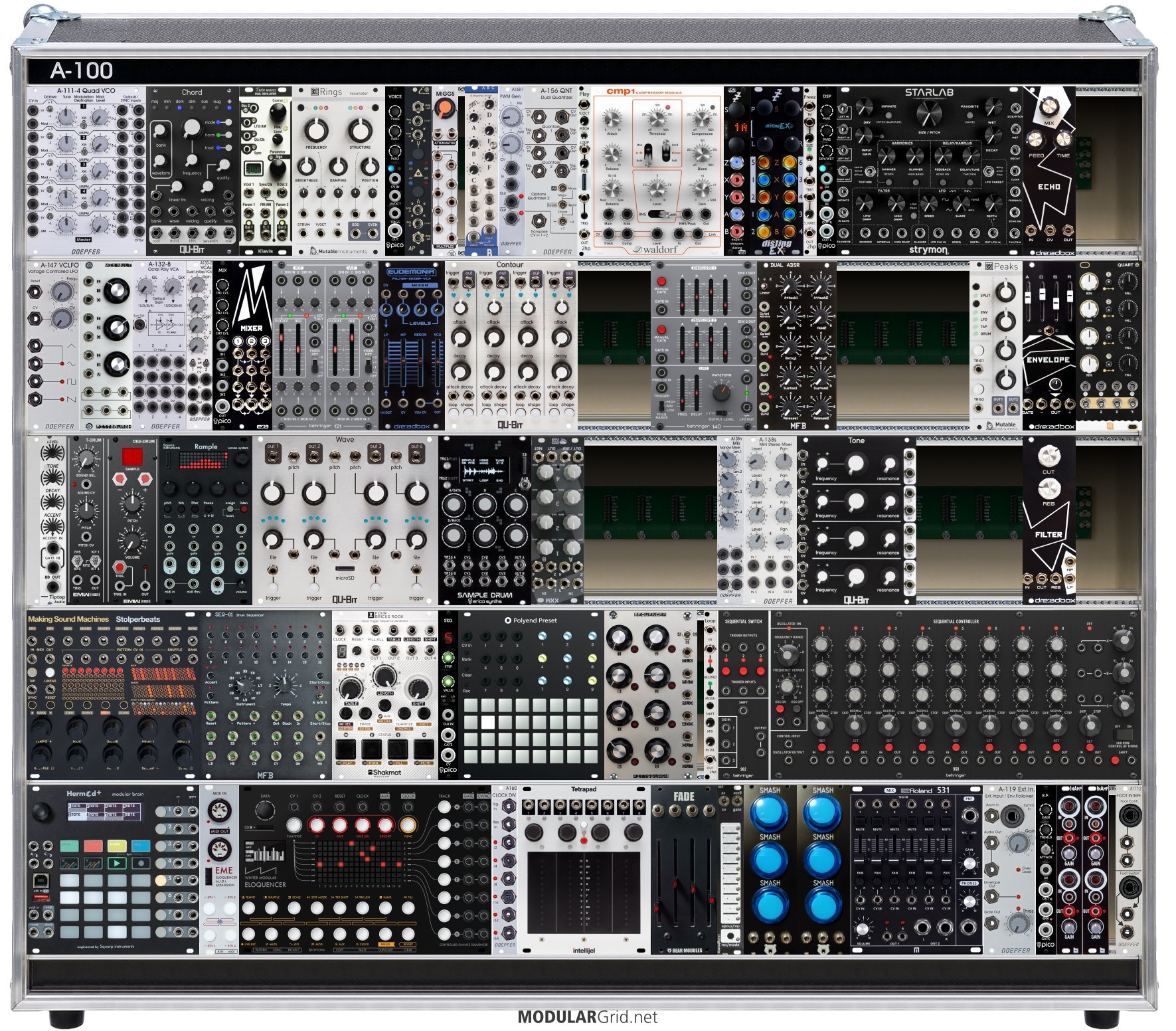
Task: Click the Dreadbox ECHO TIME knob
Action: click(x=1063, y=140)
